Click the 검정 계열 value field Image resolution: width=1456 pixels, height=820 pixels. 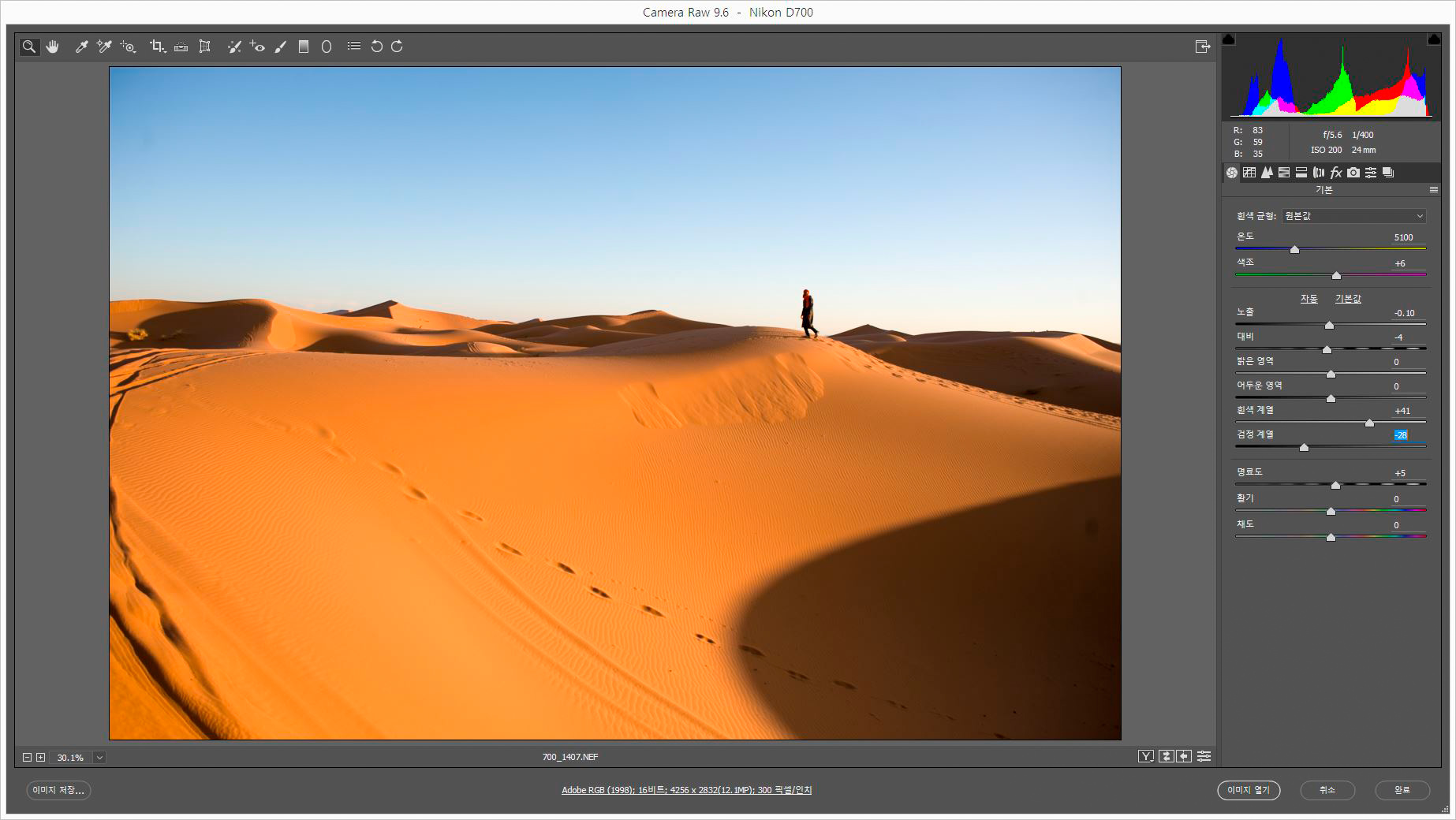[x=1401, y=435]
